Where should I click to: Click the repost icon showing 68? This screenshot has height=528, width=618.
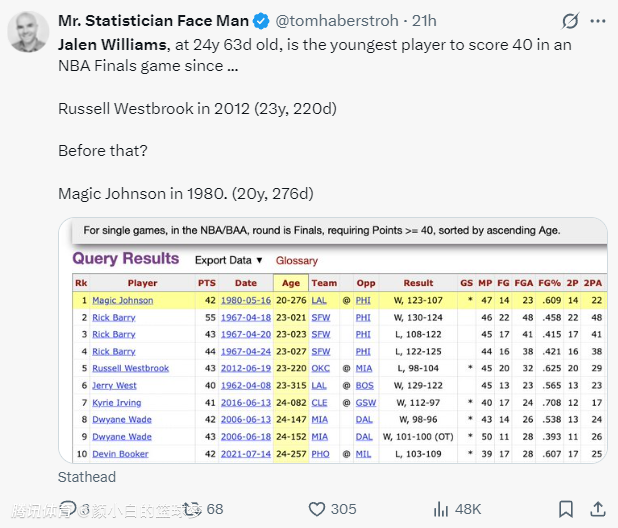point(192,509)
